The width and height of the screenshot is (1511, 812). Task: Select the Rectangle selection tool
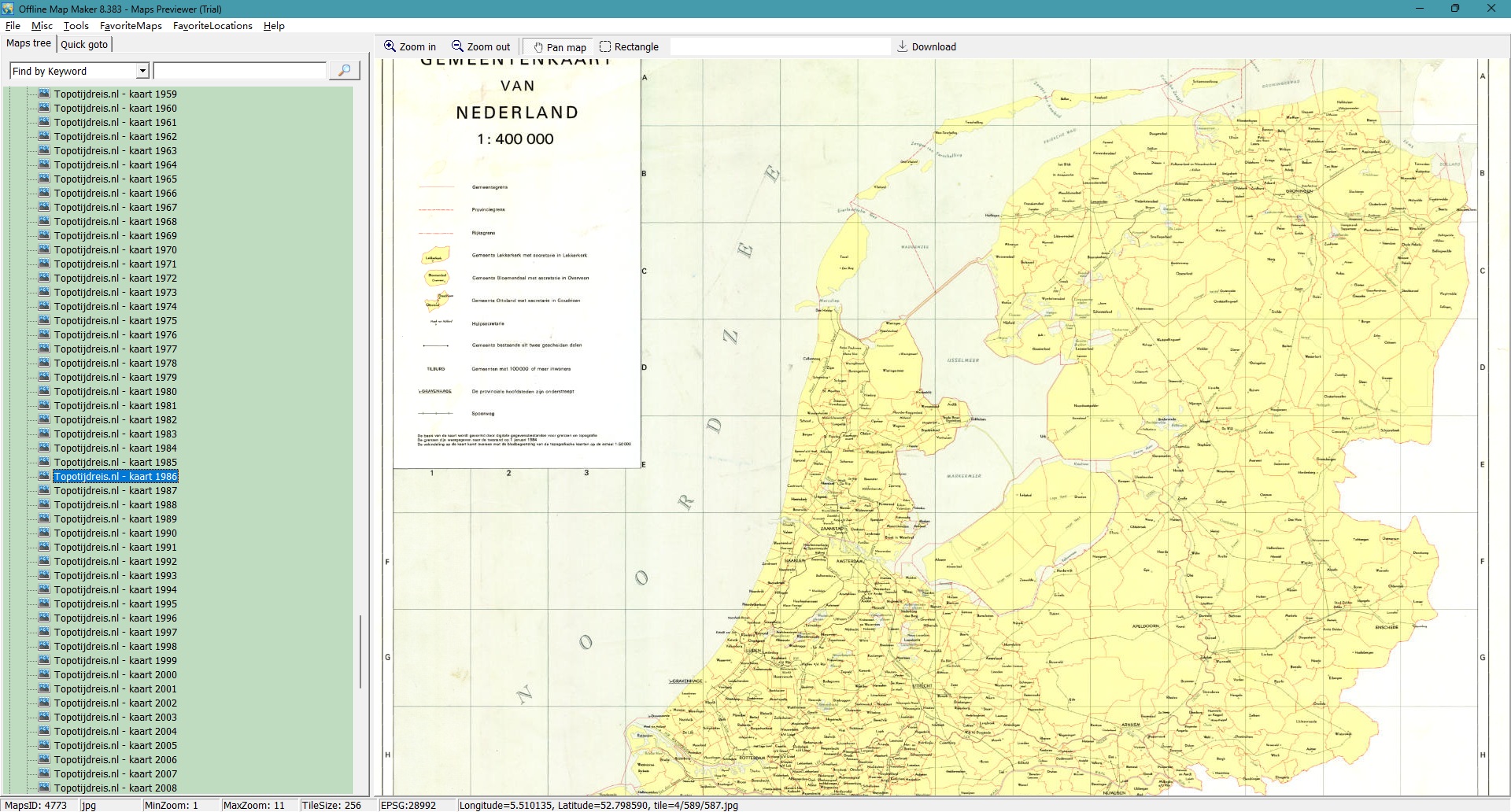click(605, 46)
